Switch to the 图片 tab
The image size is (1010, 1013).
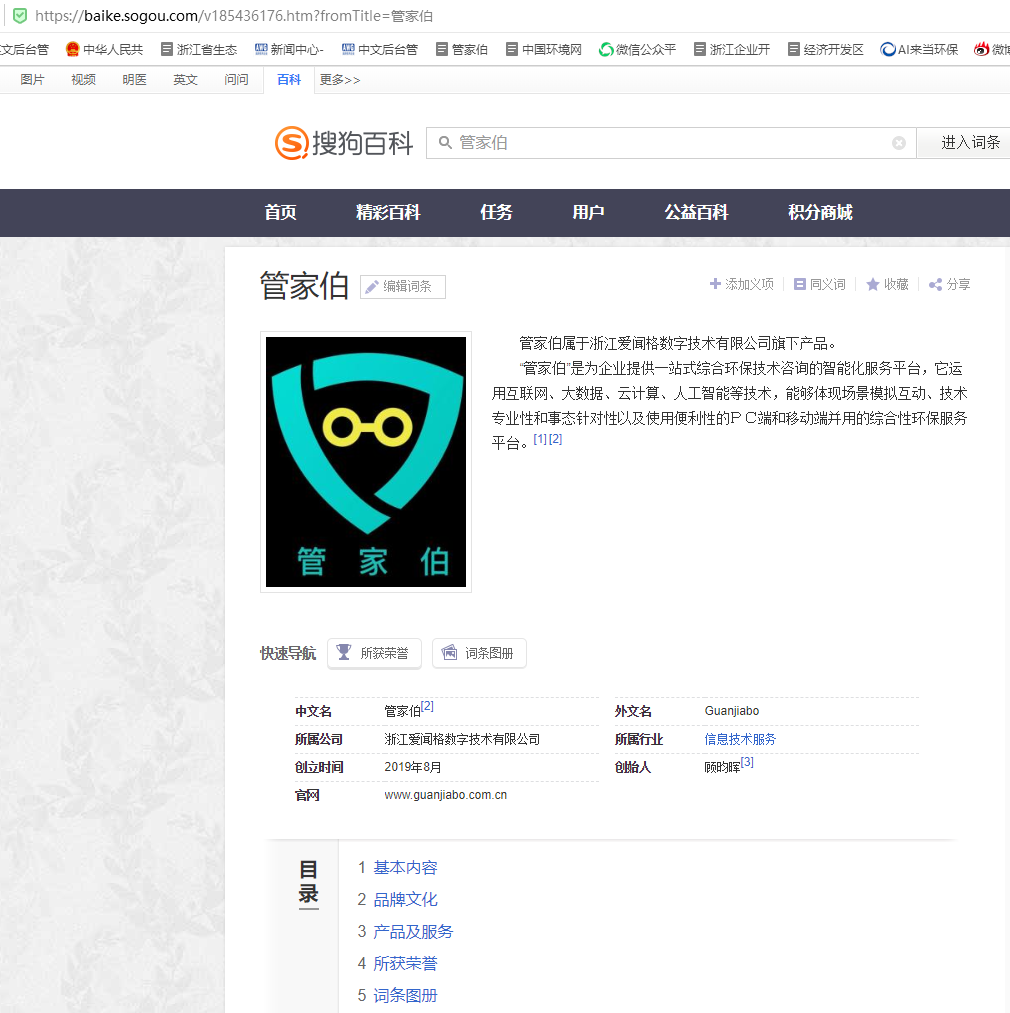coord(33,79)
